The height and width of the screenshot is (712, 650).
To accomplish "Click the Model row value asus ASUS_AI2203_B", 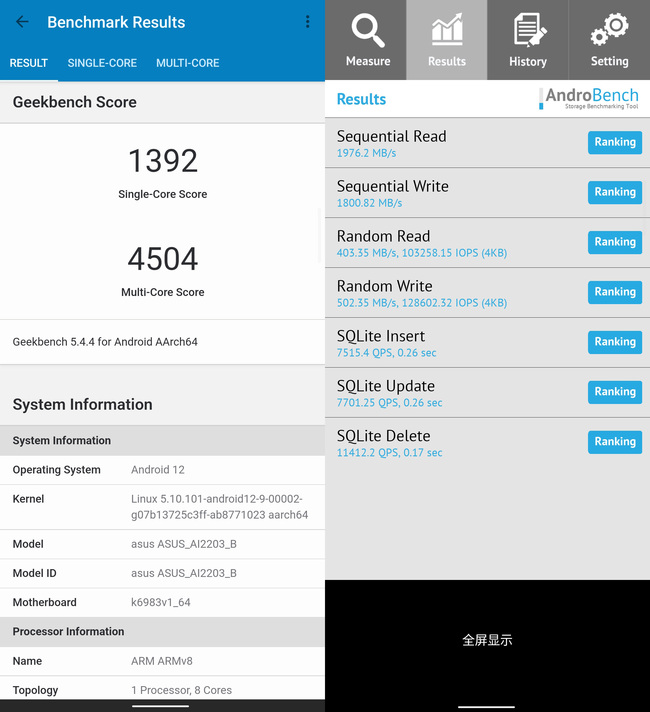I will [x=184, y=544].
